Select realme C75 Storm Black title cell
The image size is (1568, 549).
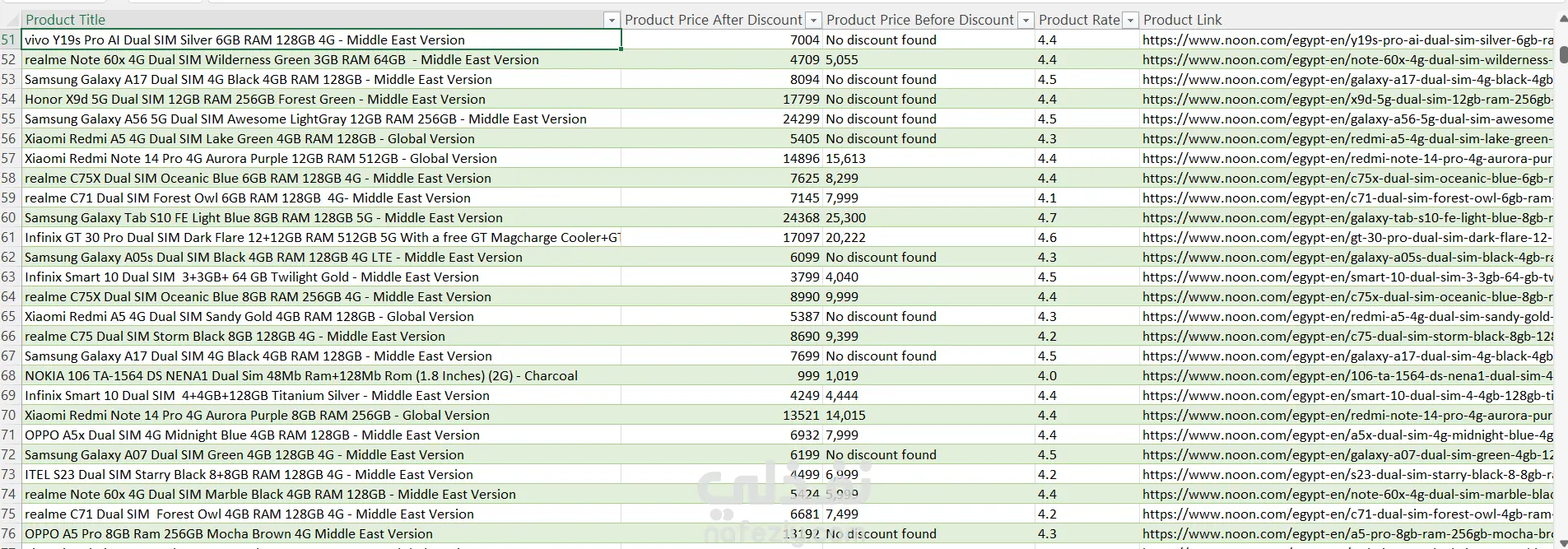321,336
